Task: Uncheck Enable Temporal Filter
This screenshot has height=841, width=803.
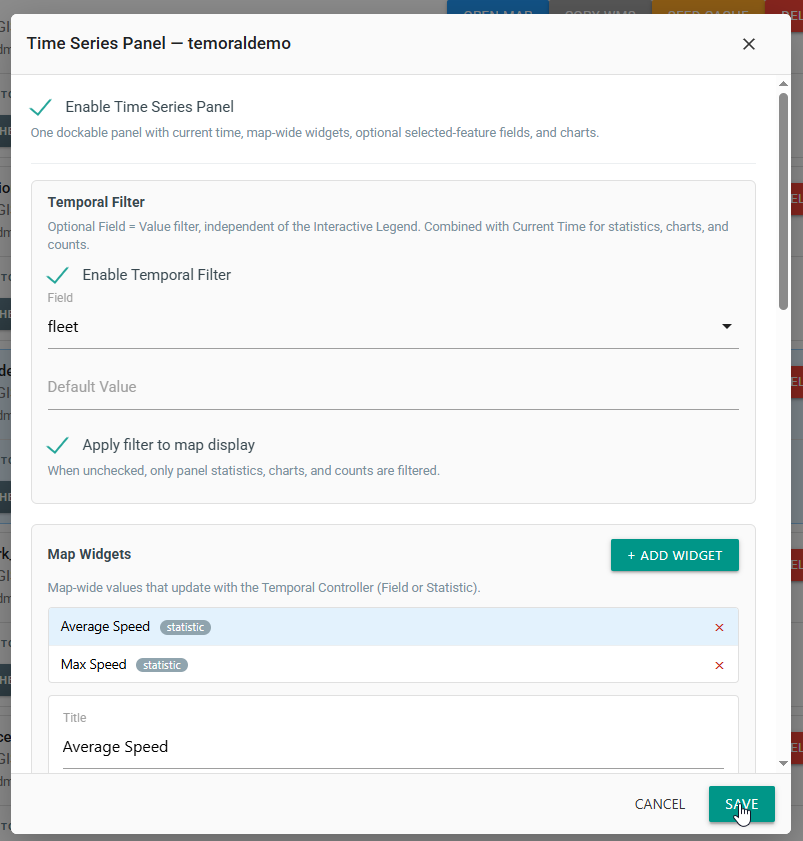Action: click(58, 275)
